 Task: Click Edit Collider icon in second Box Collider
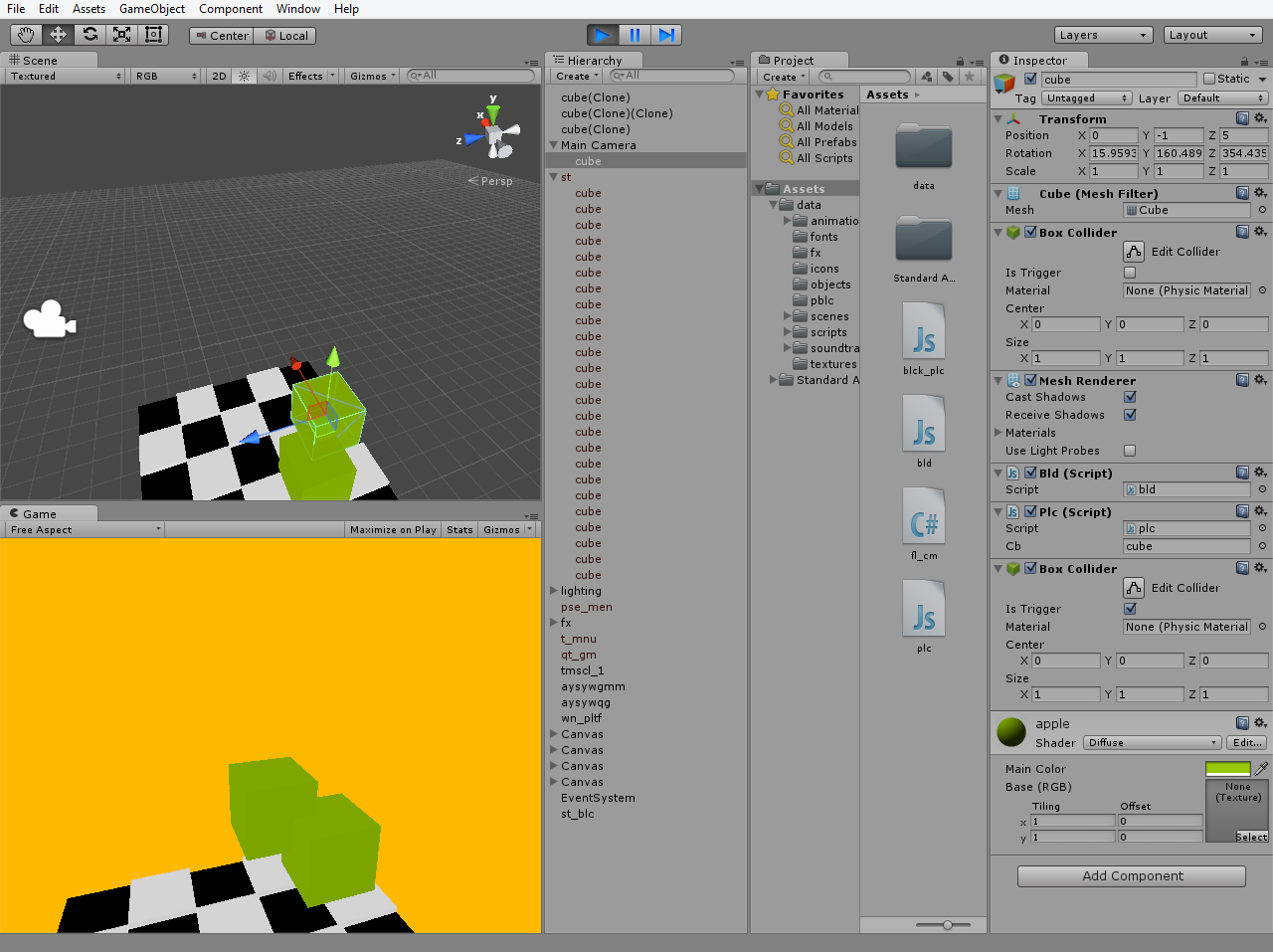click(x=1134, y=588)
